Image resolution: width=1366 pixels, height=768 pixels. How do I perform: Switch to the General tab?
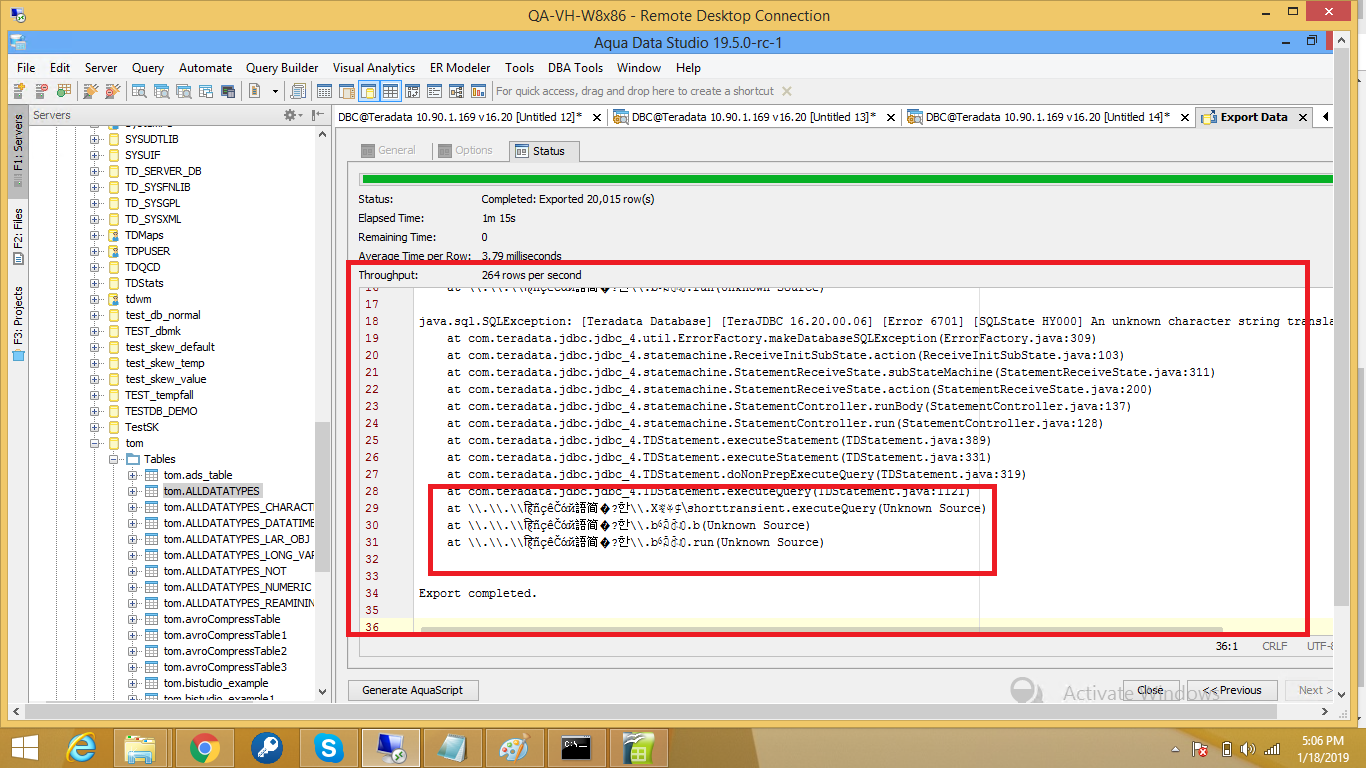[389, 150]
